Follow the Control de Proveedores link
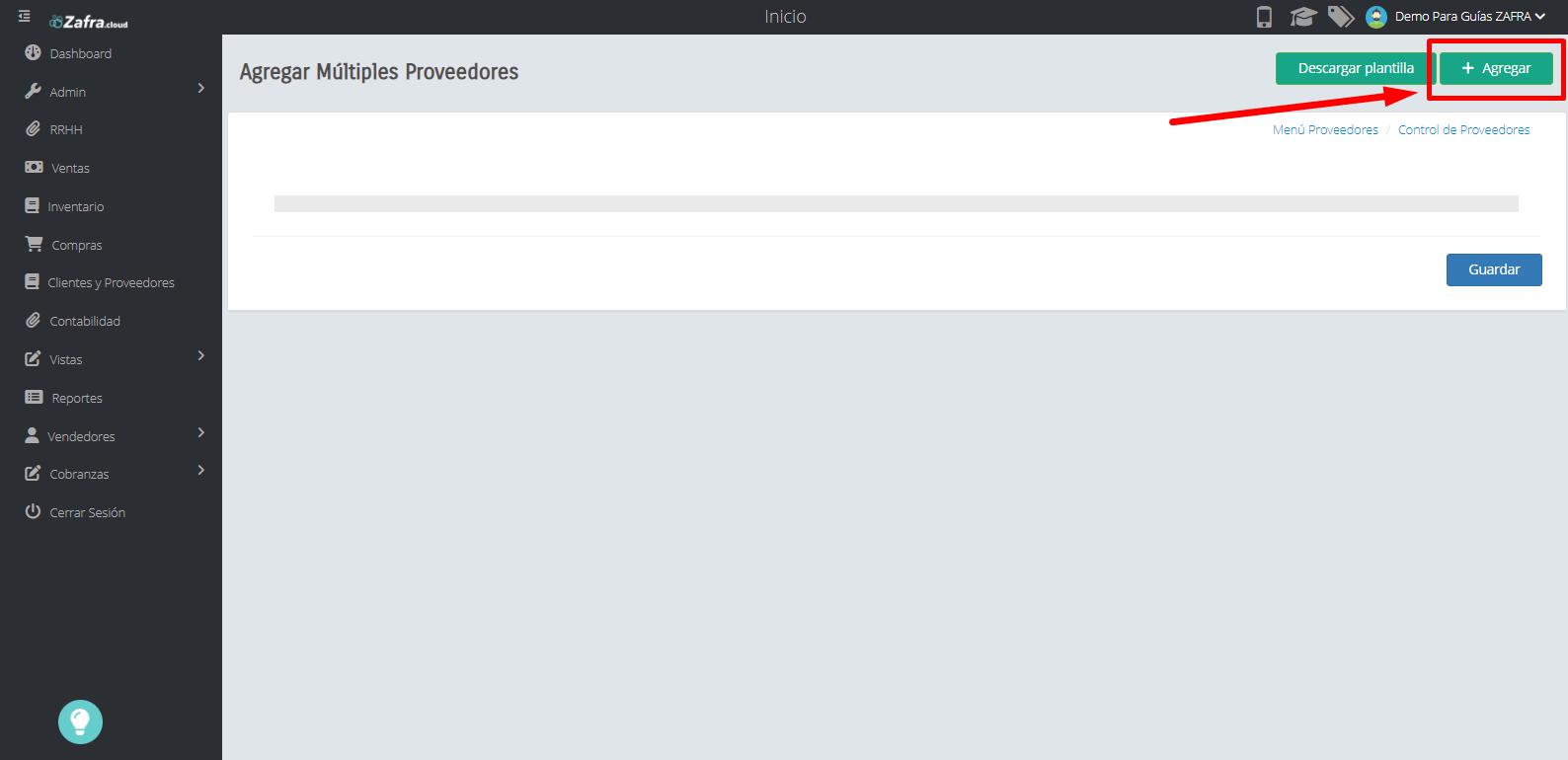The width and height of the screenshot is (1568, 760). (x=1463, y=130)
